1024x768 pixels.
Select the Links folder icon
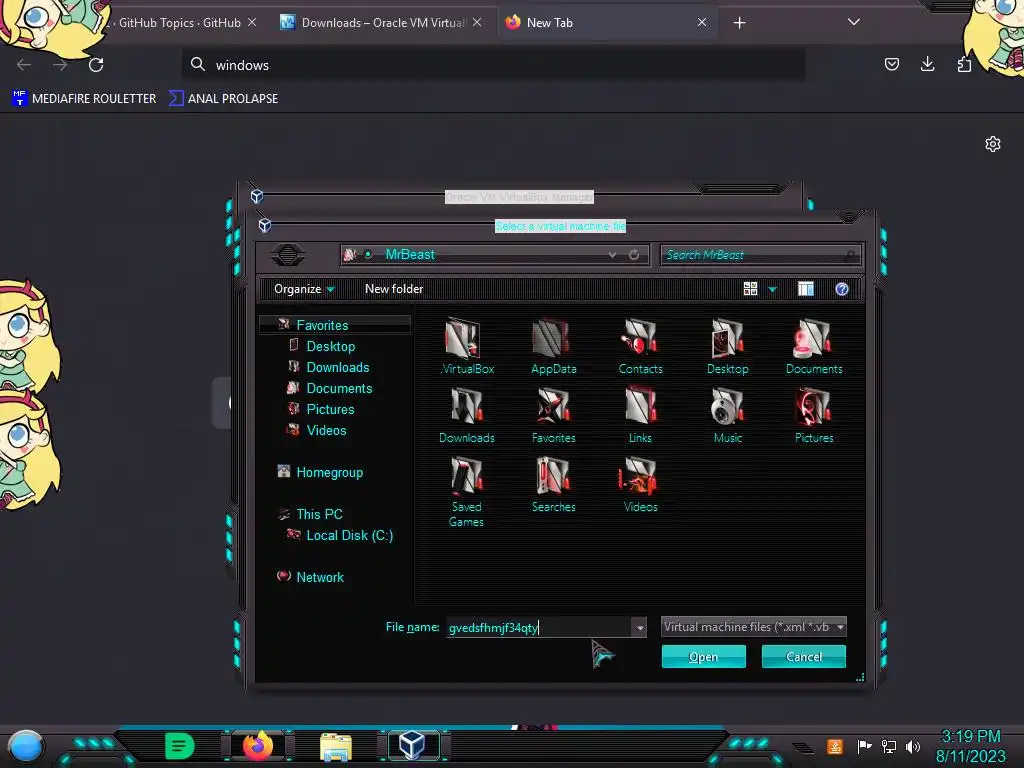coord(640,407)
